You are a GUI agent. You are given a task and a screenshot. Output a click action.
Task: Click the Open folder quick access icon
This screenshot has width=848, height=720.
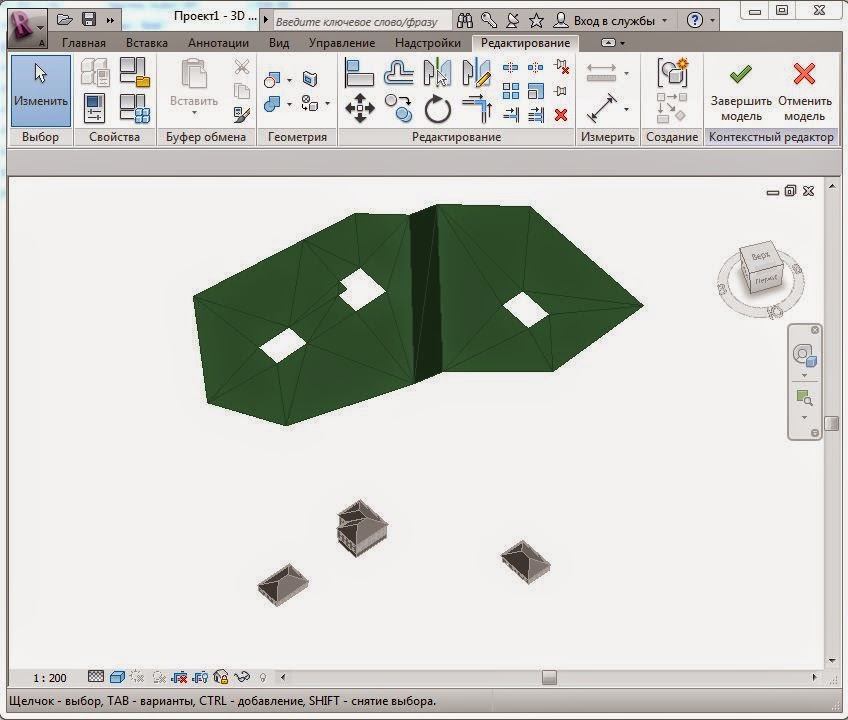point(65,20)
